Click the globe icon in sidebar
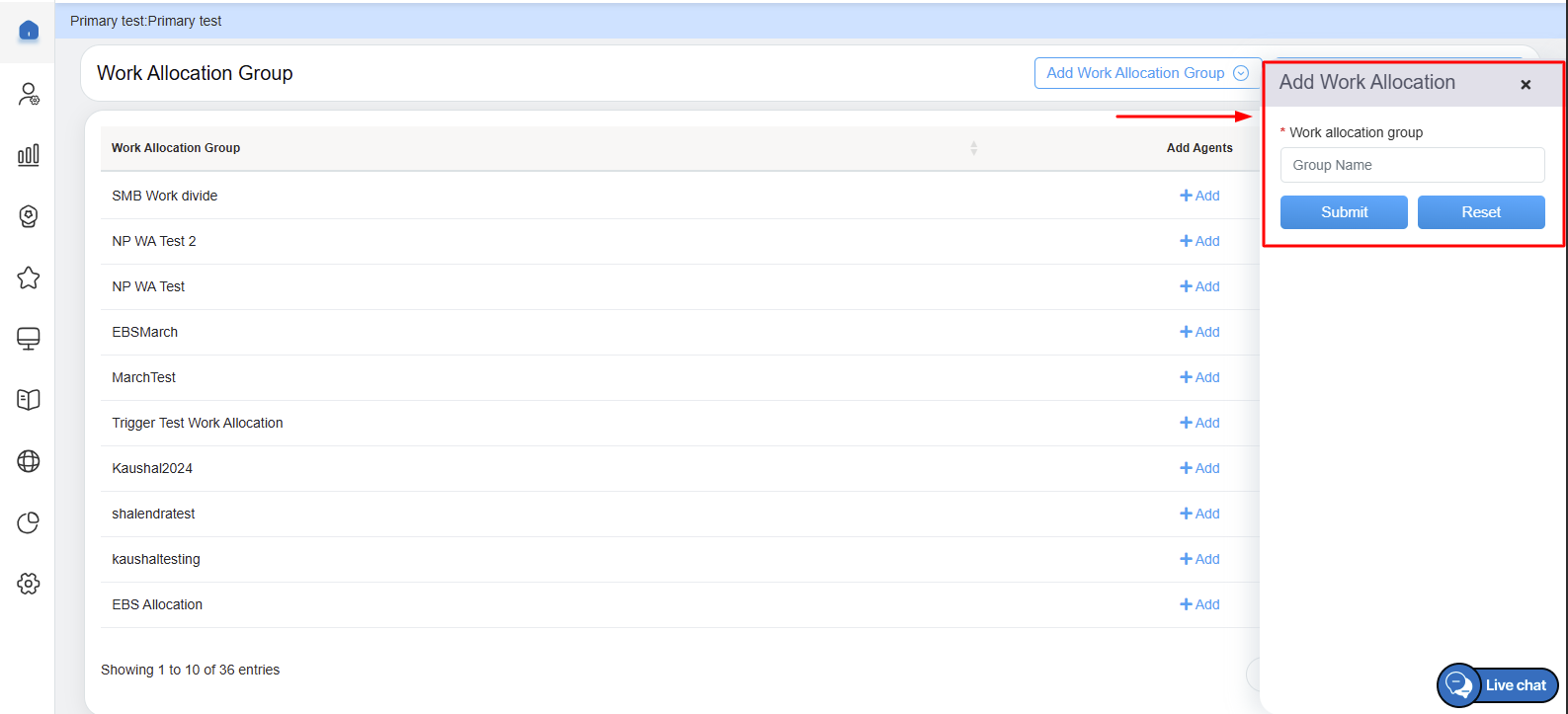Viewport: 1568px width, 714px height. [x=29, y=461]
